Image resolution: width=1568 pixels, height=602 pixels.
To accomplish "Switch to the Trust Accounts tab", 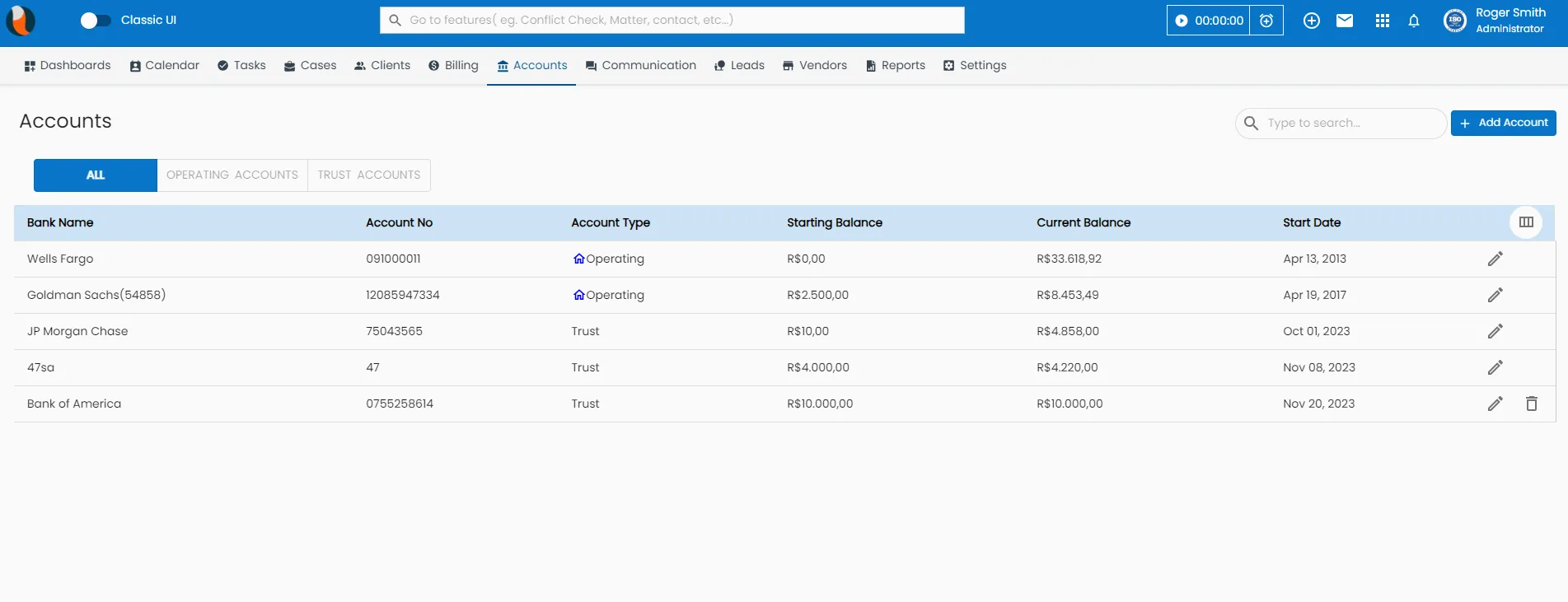I will pos(369,175).
